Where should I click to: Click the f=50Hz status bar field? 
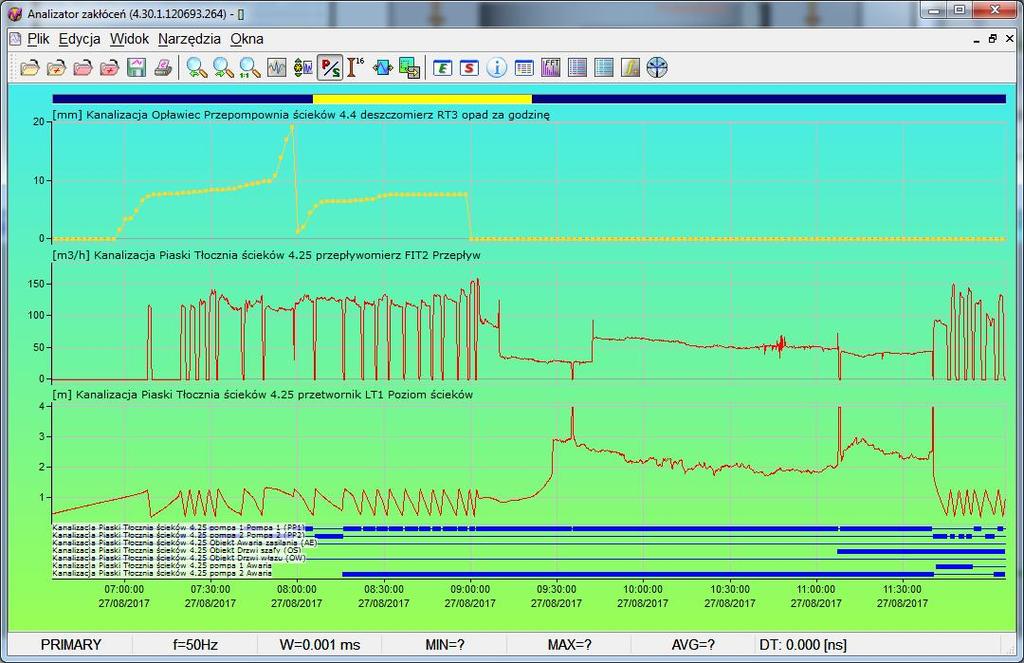pyautogui.click(x=195, y=645)
